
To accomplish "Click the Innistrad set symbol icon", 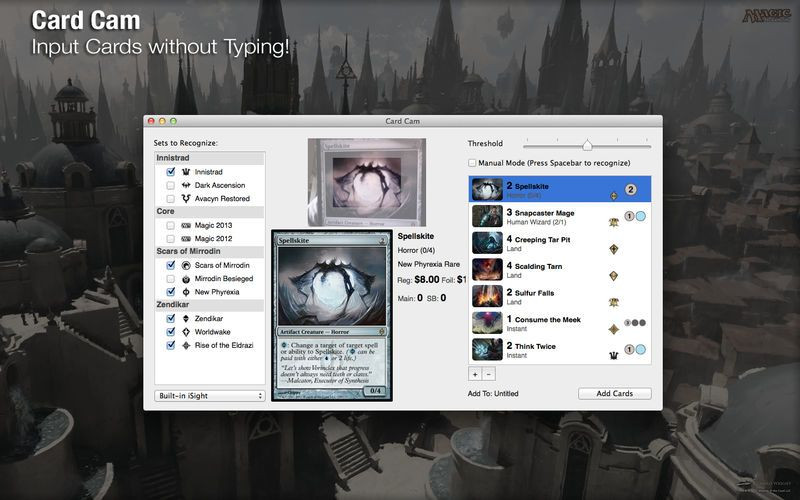I will 186,172.
